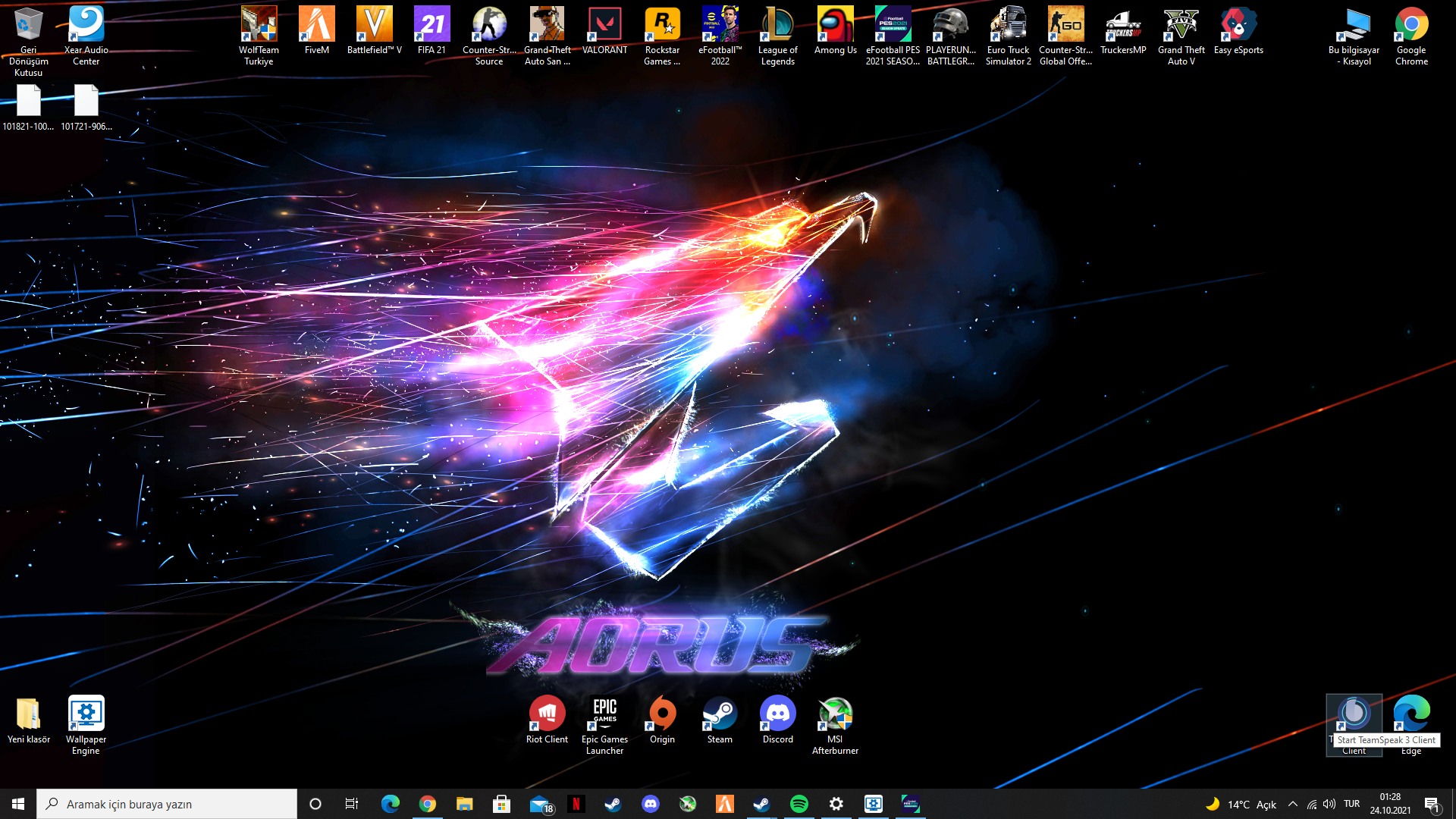Select the Steam desktop shortcut
Viewport: 1456px width, 819px height.
(720, 720)
